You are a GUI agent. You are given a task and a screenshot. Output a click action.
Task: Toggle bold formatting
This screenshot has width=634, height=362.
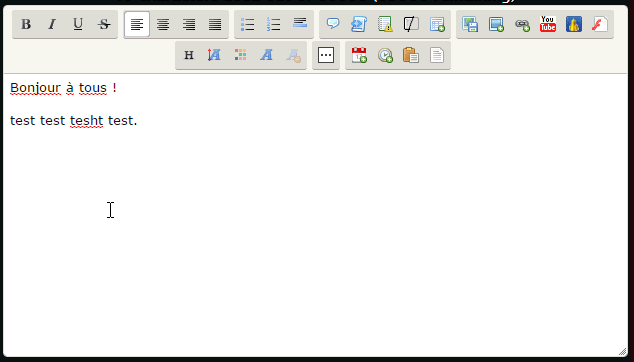point(26,24)
